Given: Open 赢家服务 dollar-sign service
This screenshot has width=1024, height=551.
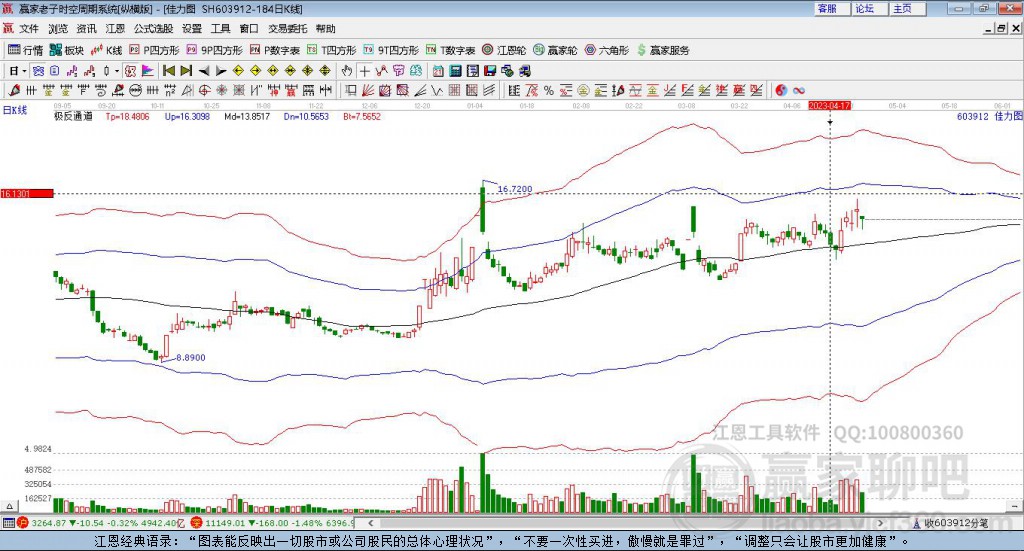Looking at the screenshot, I should point(663,50).
